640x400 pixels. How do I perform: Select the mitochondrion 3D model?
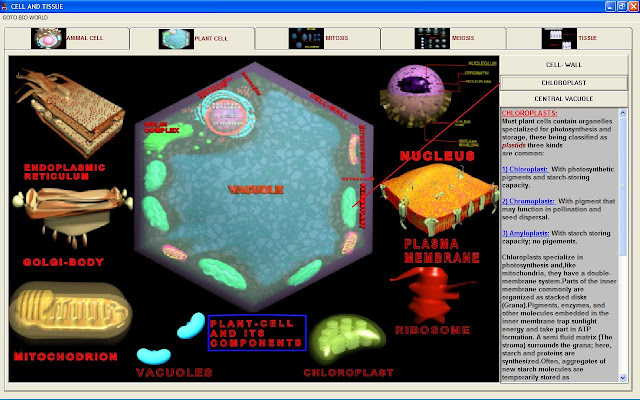tap(70, 312)
